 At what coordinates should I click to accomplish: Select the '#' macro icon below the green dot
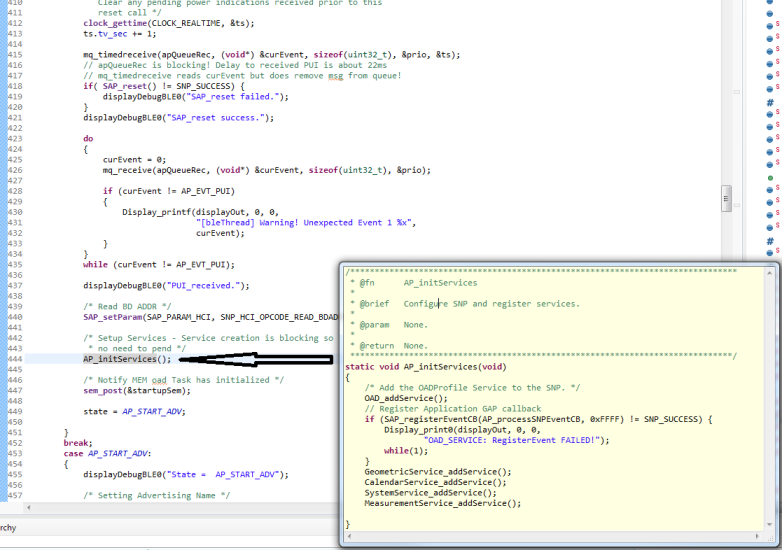[771, 241]
